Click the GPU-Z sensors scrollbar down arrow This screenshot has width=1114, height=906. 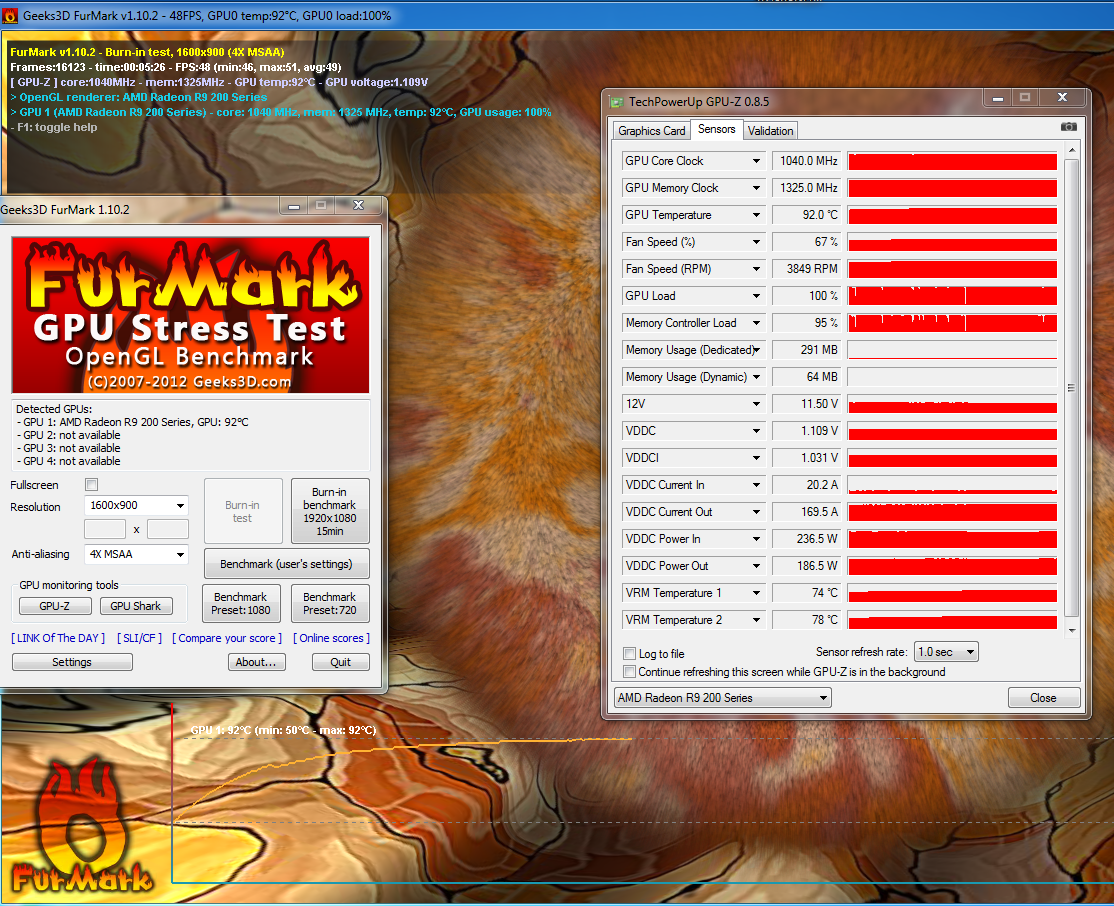[1071, 630]
